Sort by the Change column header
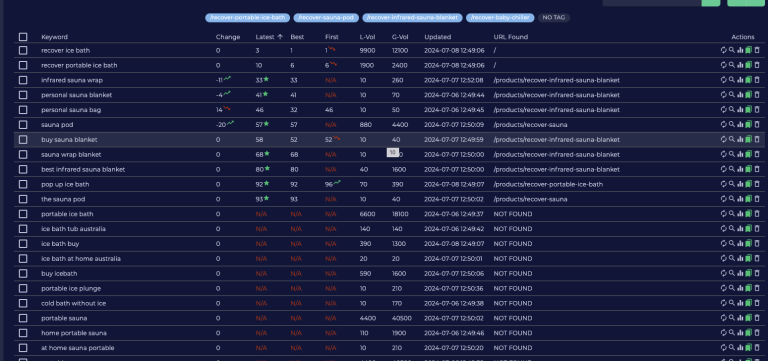Image resolution: width=768 pixels, height=361 pixels. pyautogui.click(x=228, y=37)
